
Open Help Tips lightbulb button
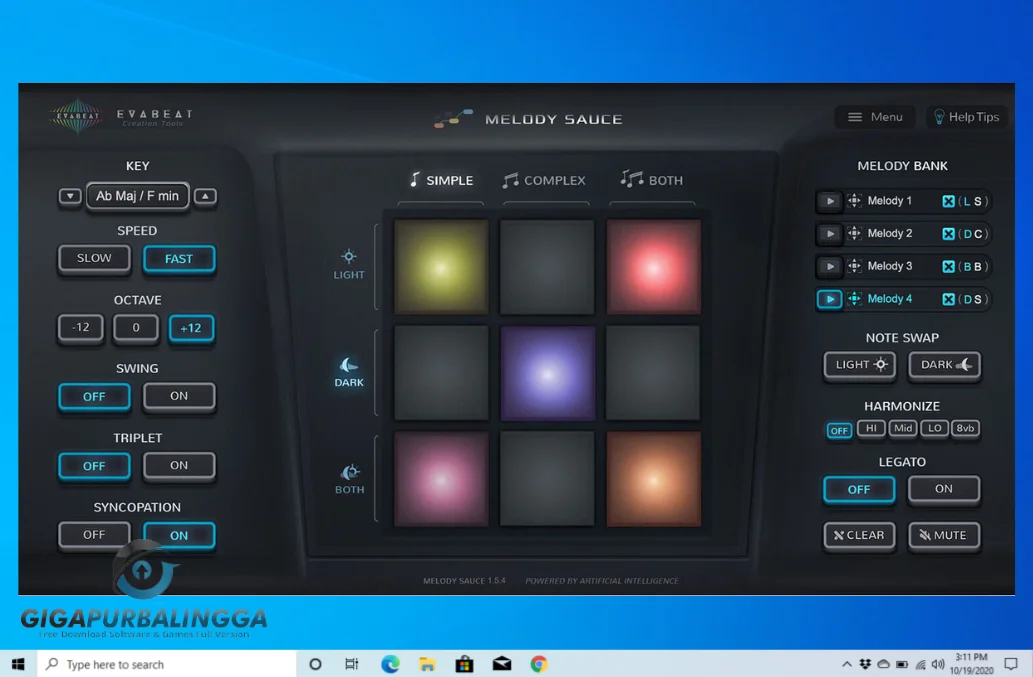(966, 117)
